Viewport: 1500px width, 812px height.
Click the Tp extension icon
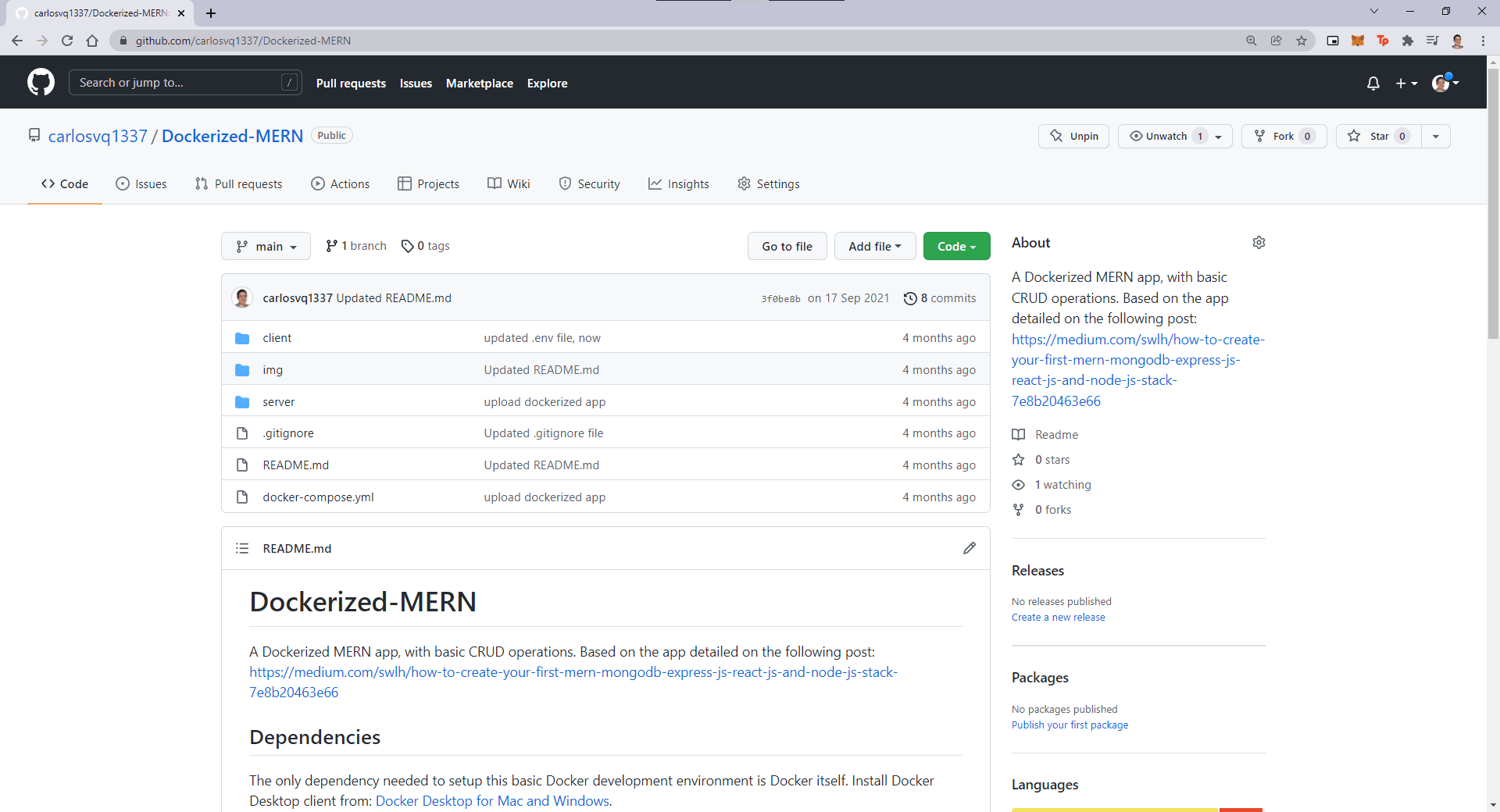click(x=1383, y=41)
